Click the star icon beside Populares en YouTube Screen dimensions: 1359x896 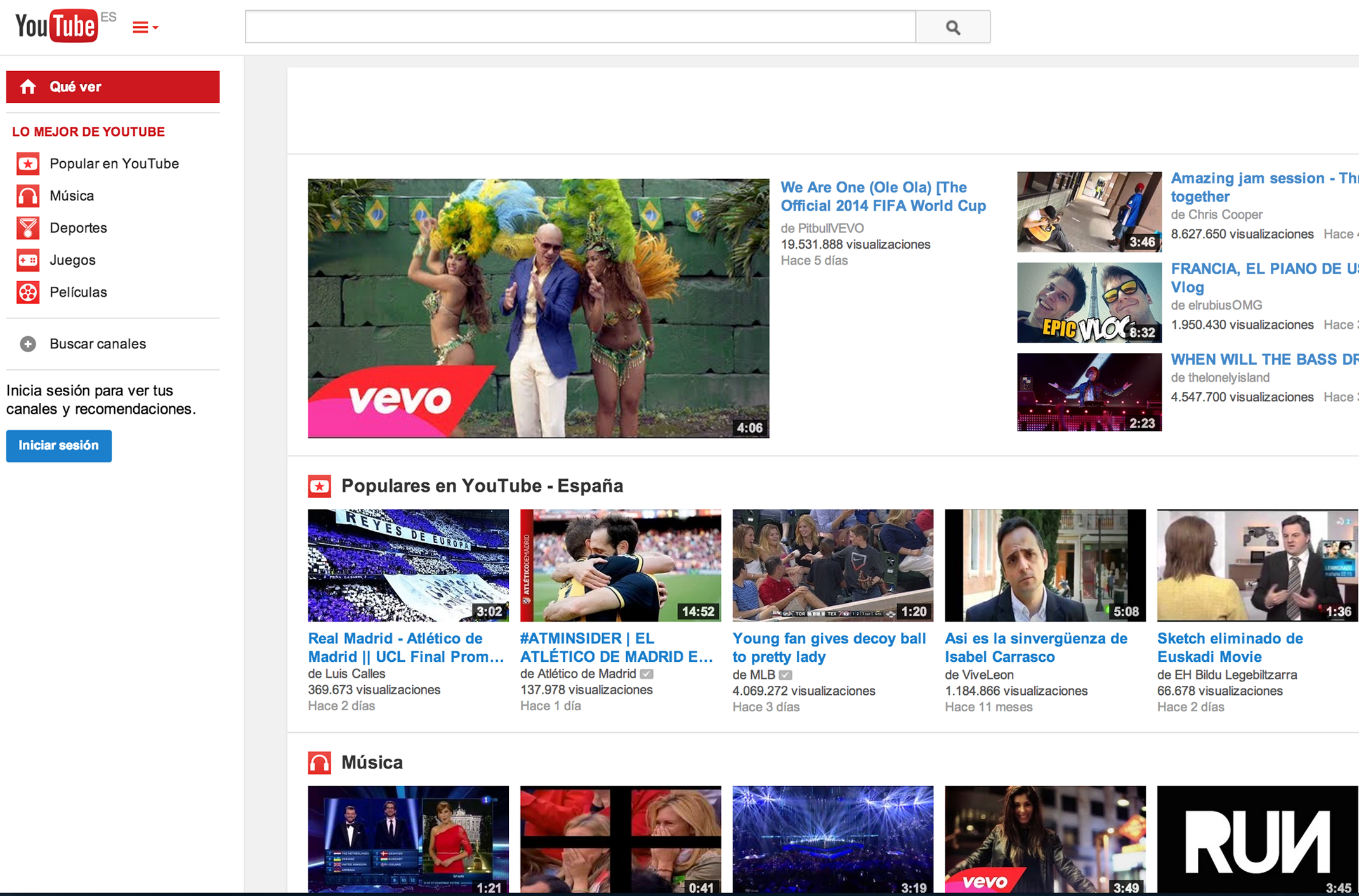319,486
